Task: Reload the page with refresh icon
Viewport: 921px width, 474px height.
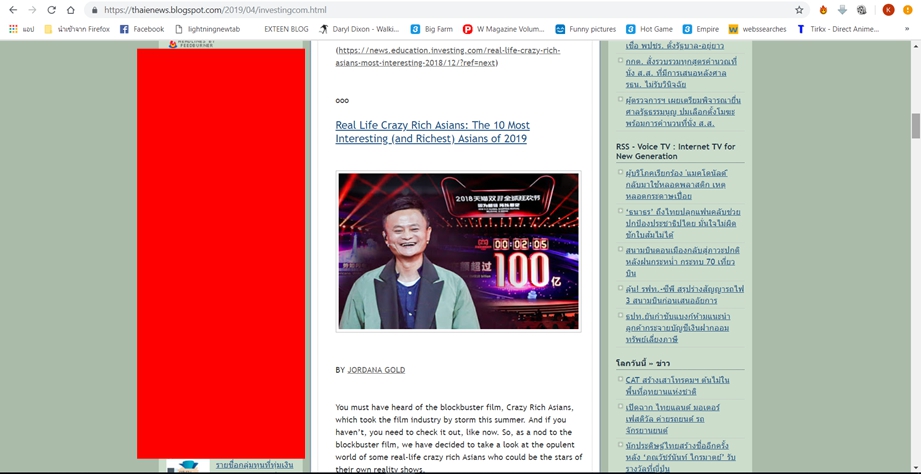Action: pos(52,10)
